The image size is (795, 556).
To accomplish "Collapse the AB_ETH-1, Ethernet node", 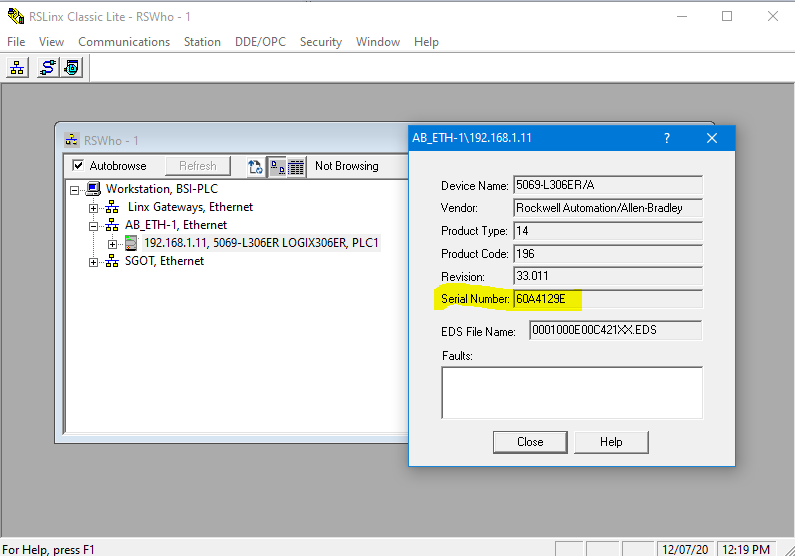I will point(94,225).
